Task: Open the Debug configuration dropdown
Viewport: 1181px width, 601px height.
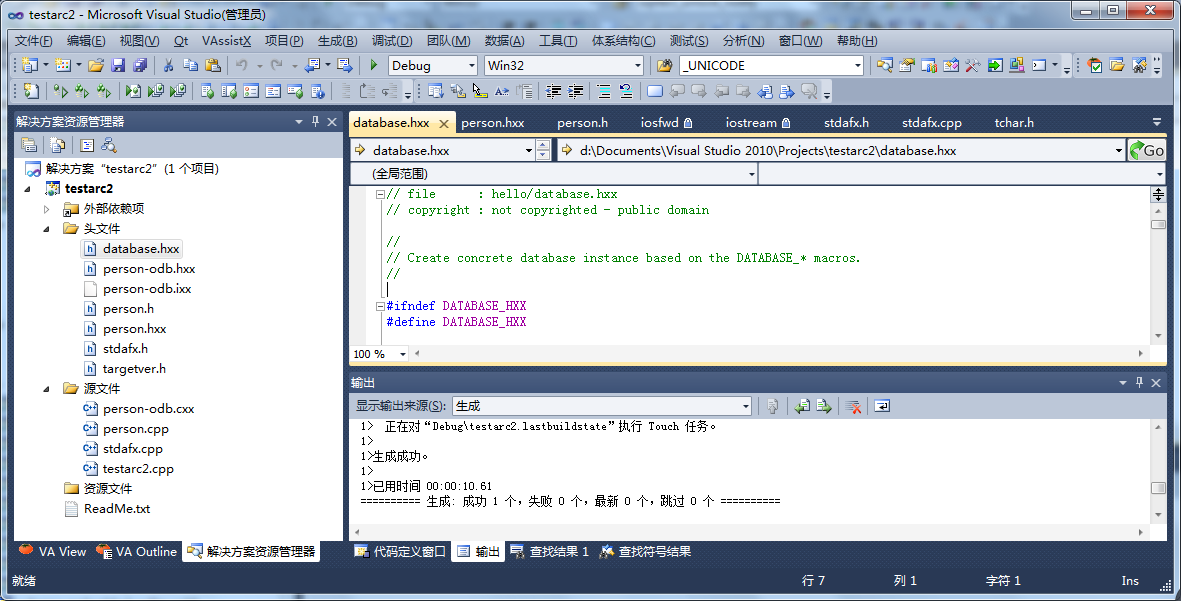Action: pyautogui.click(x=471, y=66)
